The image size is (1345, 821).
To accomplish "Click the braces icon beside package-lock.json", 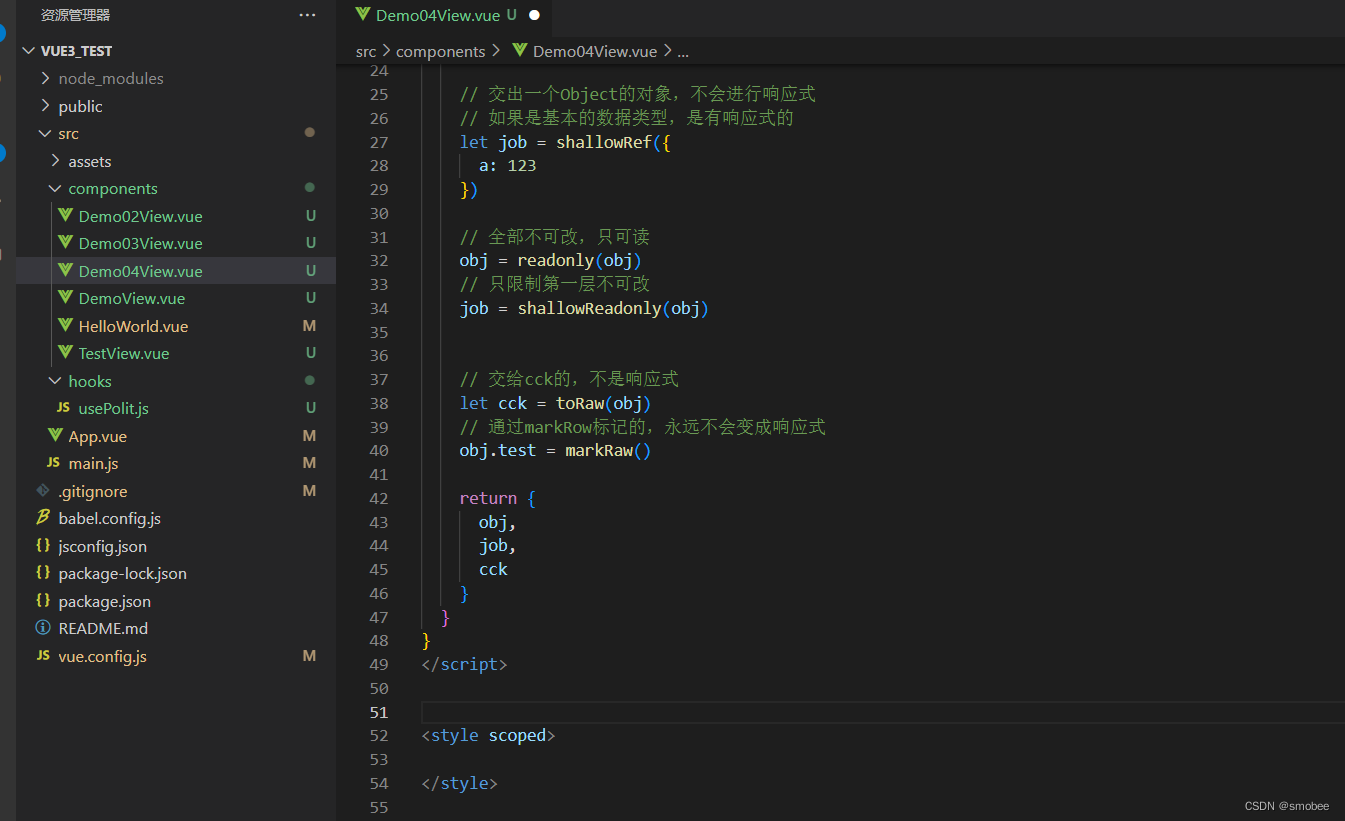I will pyautogui.click(x=43, y=573).
